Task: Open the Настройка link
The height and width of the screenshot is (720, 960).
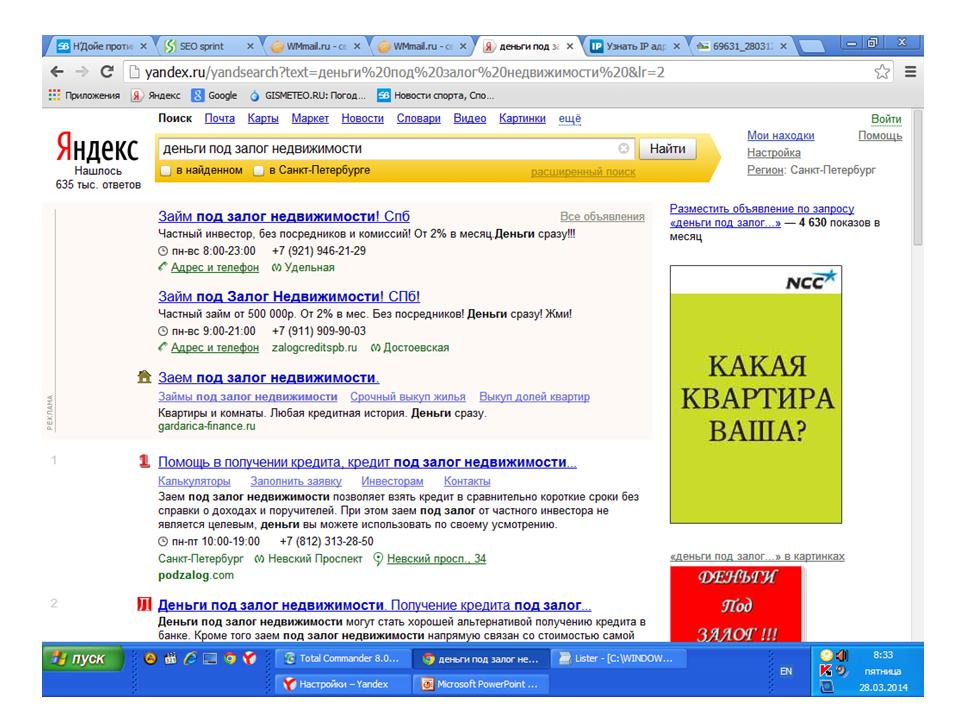Action: coord(774,152)
